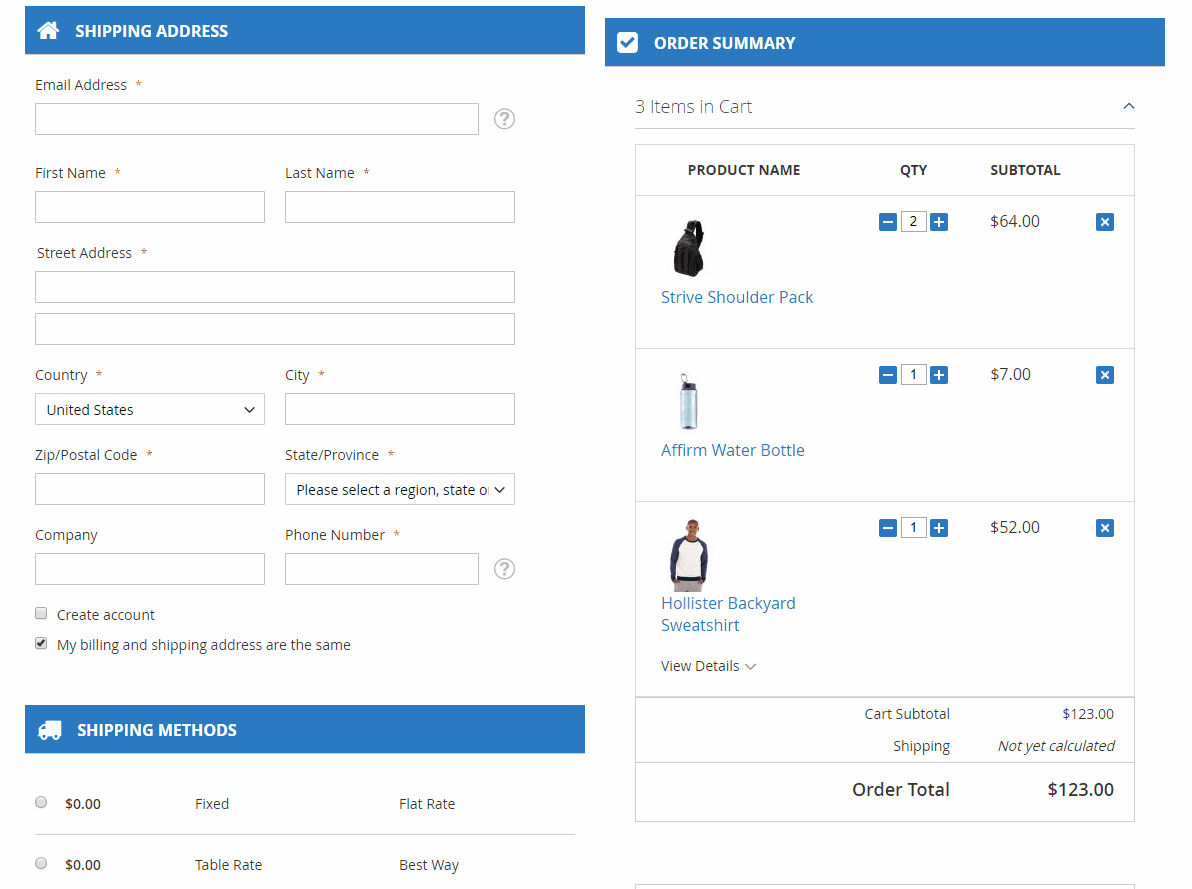Collapse the 3 Items in Cart section
The height and width of the screenshot is (889, 1192).
1128,107
